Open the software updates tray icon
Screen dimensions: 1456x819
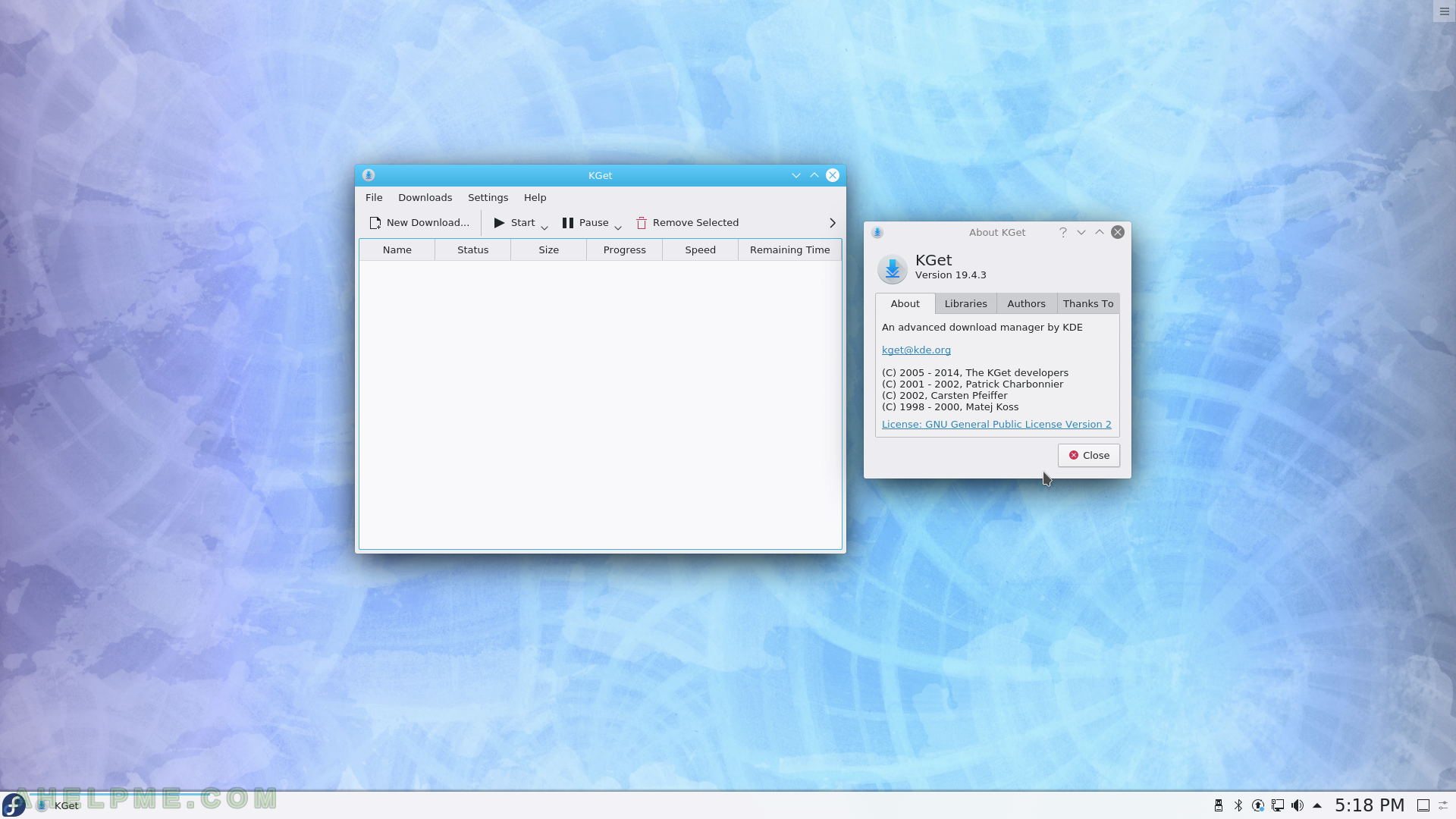(1258, 805)
